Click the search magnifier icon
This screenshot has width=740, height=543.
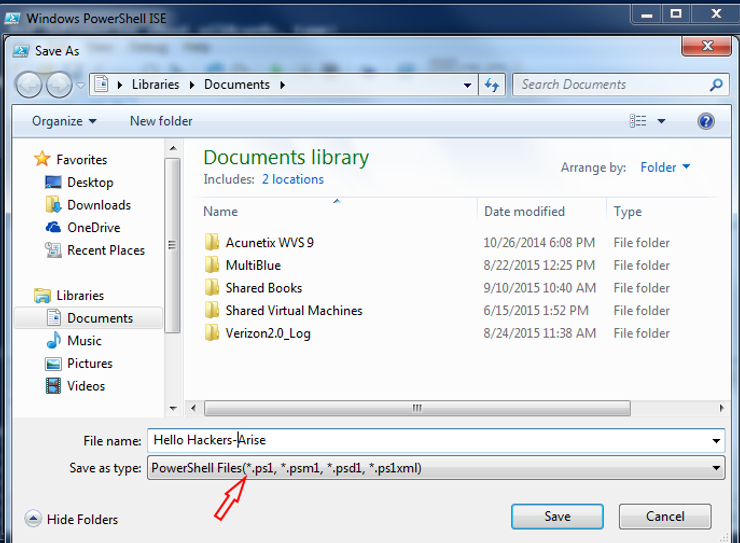716,85
